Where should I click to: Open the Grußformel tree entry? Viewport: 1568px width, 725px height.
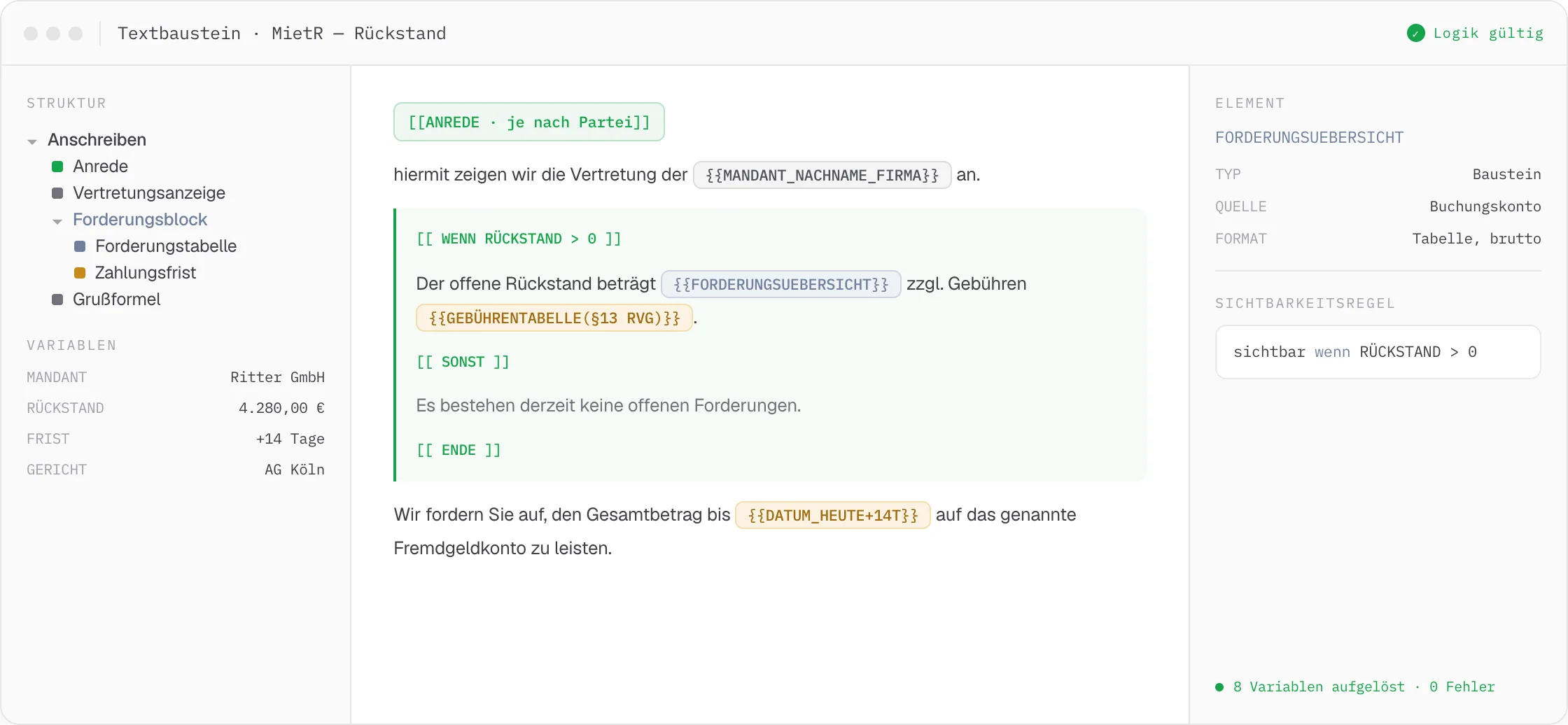[x=117, y=300]
